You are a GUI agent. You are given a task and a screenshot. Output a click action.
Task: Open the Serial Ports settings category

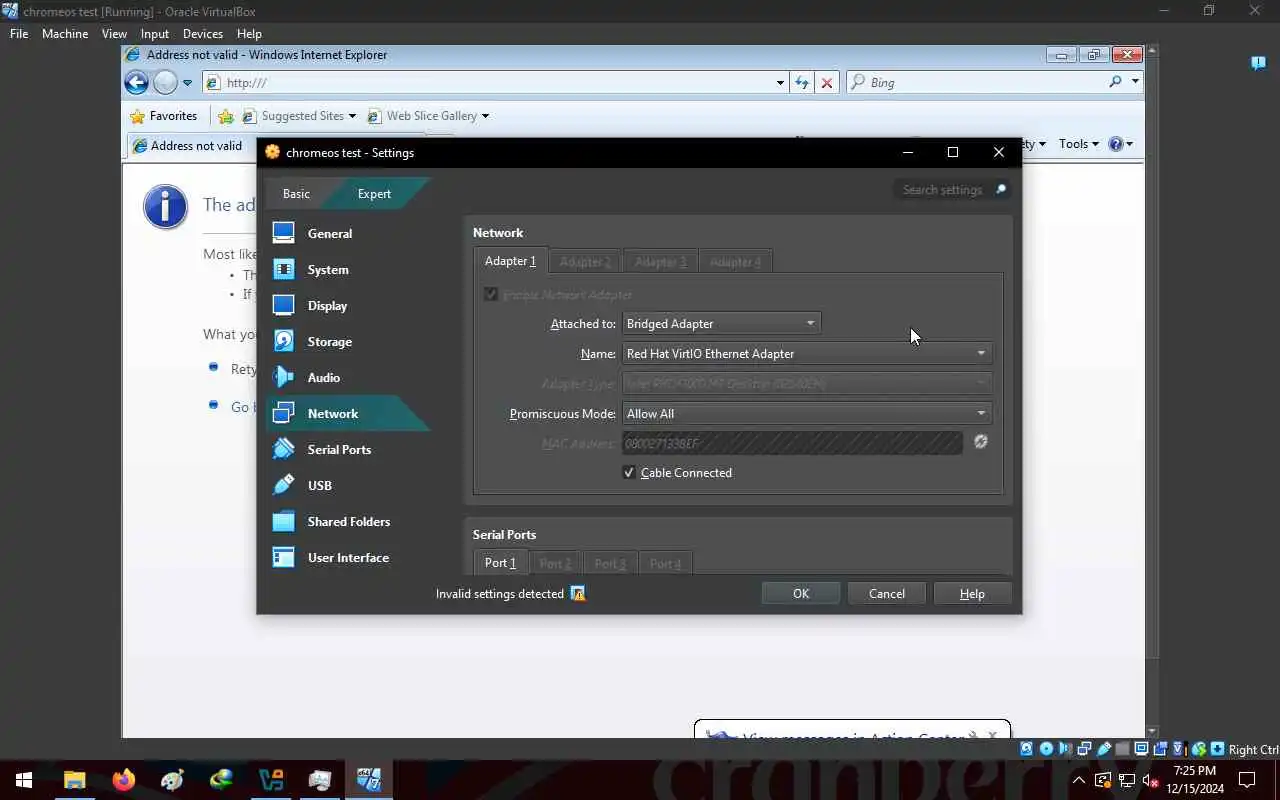click(348, 449)
